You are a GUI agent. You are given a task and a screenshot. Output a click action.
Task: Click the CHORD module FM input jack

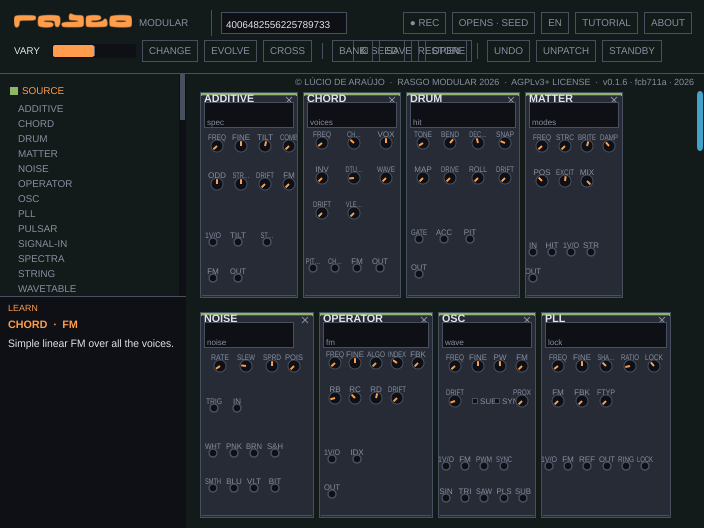(357, 268)
